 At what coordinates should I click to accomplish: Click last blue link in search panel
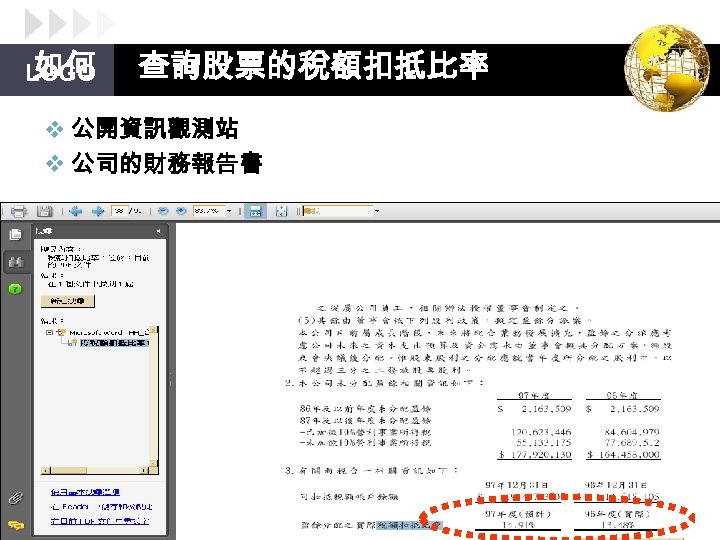[x=100, y=521]
